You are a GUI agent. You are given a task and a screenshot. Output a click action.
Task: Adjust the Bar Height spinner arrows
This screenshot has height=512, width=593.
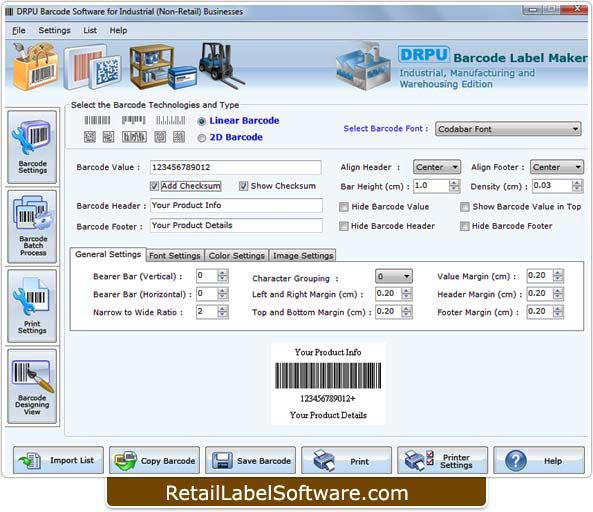click(x=454, y=186)
